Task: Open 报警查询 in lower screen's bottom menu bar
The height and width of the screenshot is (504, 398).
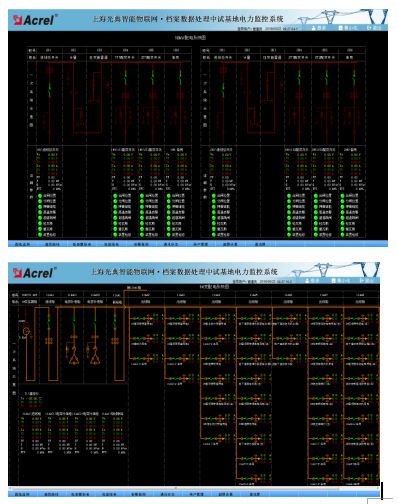Action: click(x=139, y=494)
